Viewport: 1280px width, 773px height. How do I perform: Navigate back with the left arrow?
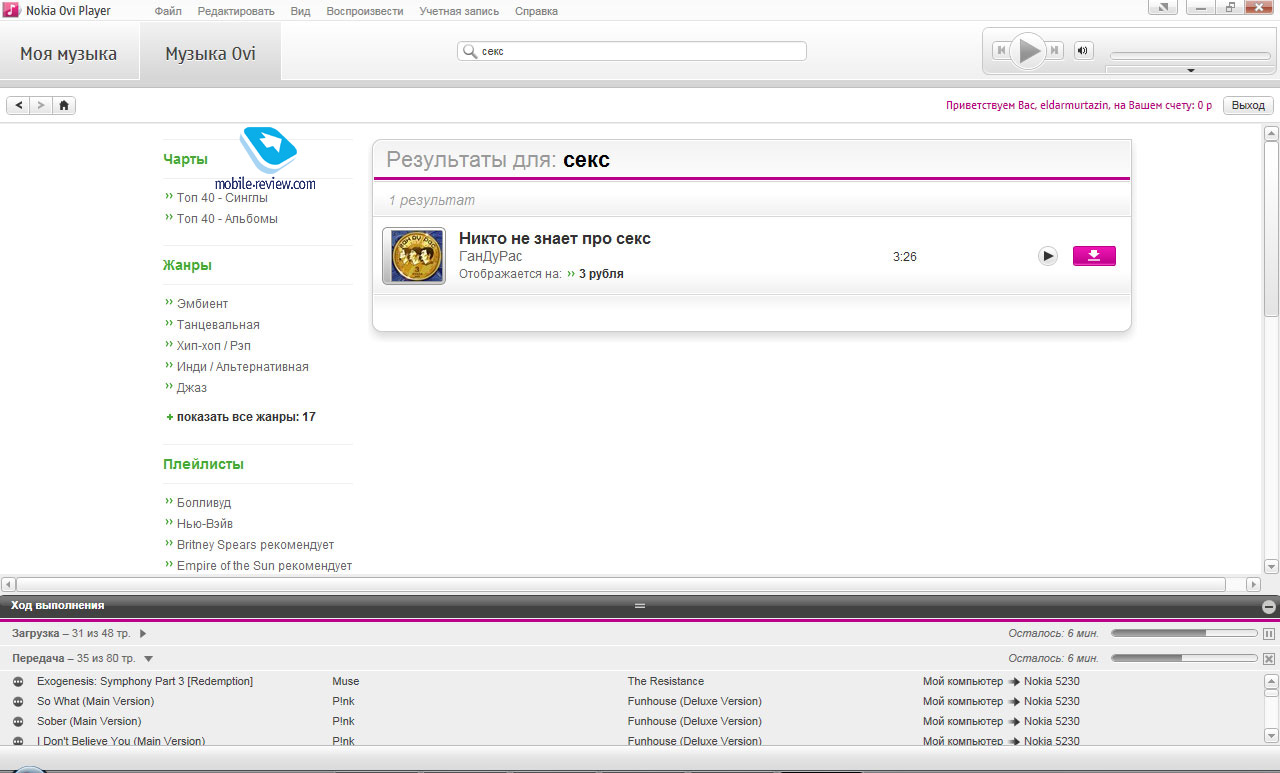[19, 105]
